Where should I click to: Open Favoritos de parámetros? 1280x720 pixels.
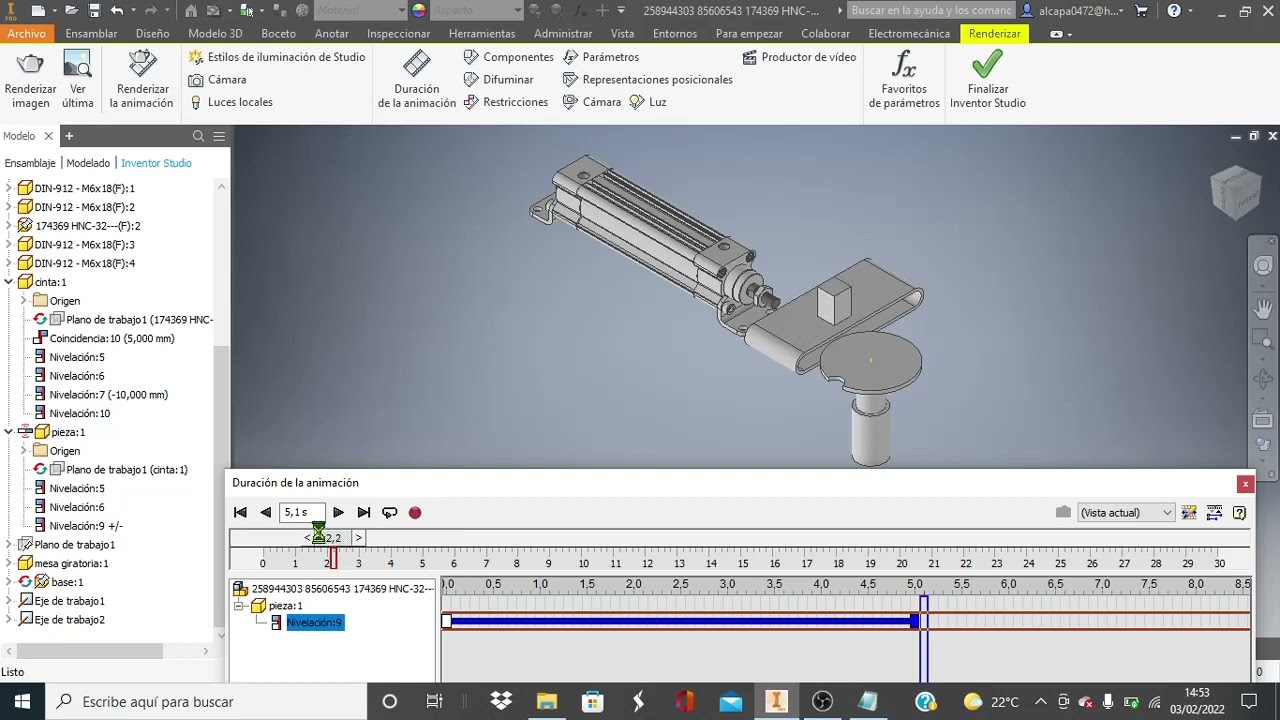tap(904, 79)
